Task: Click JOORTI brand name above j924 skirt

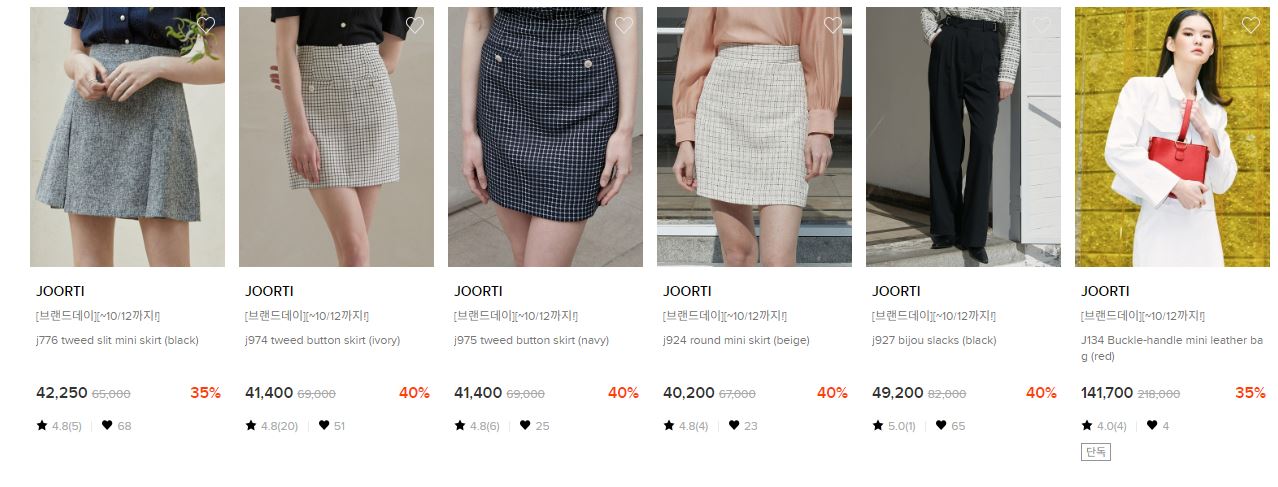Action: [x=687, y=291]
